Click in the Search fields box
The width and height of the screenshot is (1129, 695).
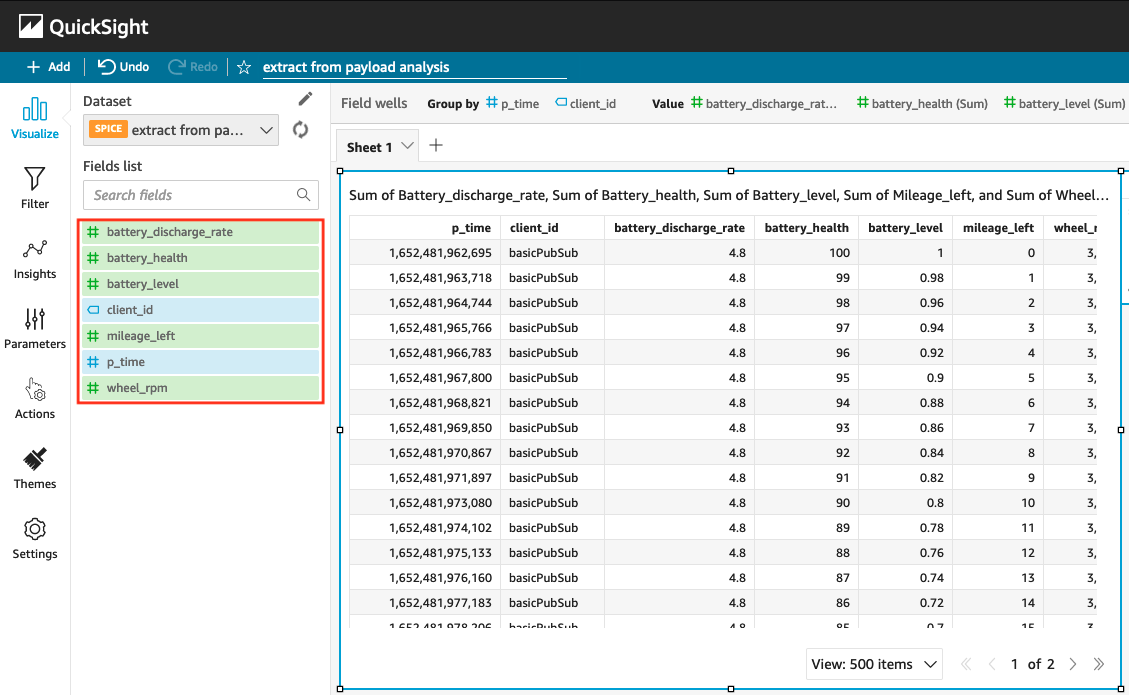(190, 195)
